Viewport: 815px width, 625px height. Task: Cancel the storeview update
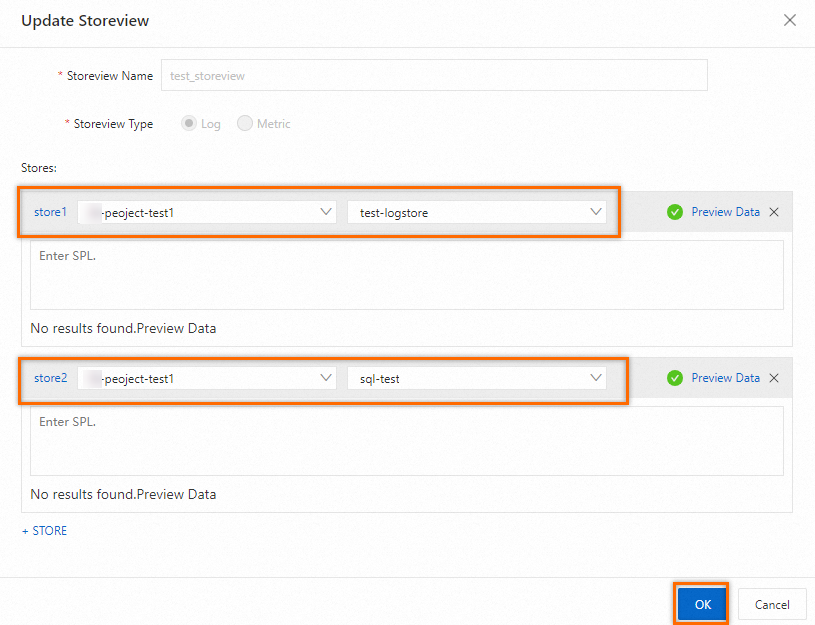click(772, 604)
